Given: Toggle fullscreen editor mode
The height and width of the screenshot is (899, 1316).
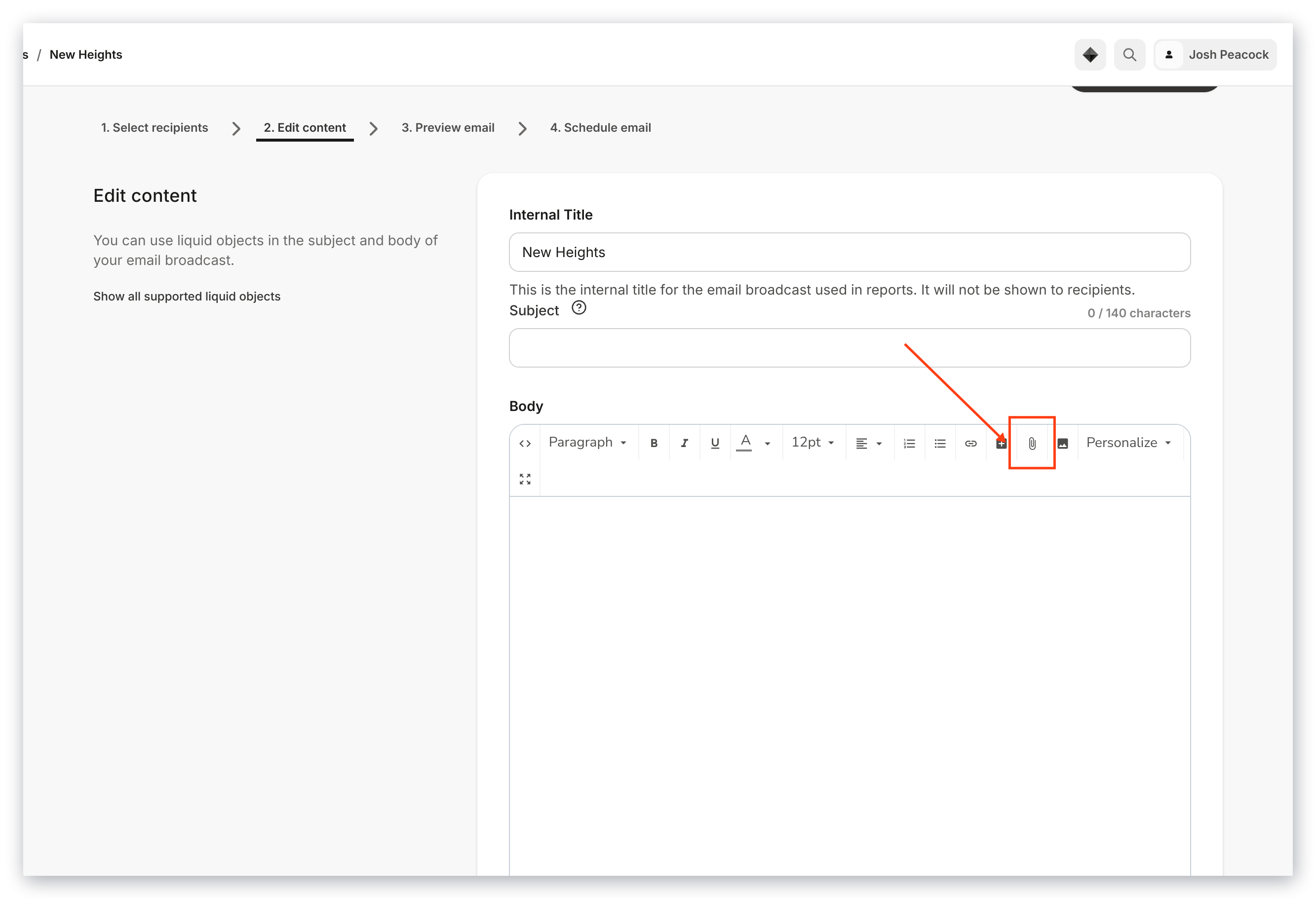Looking at the screenshot, I should coord(525,479).
